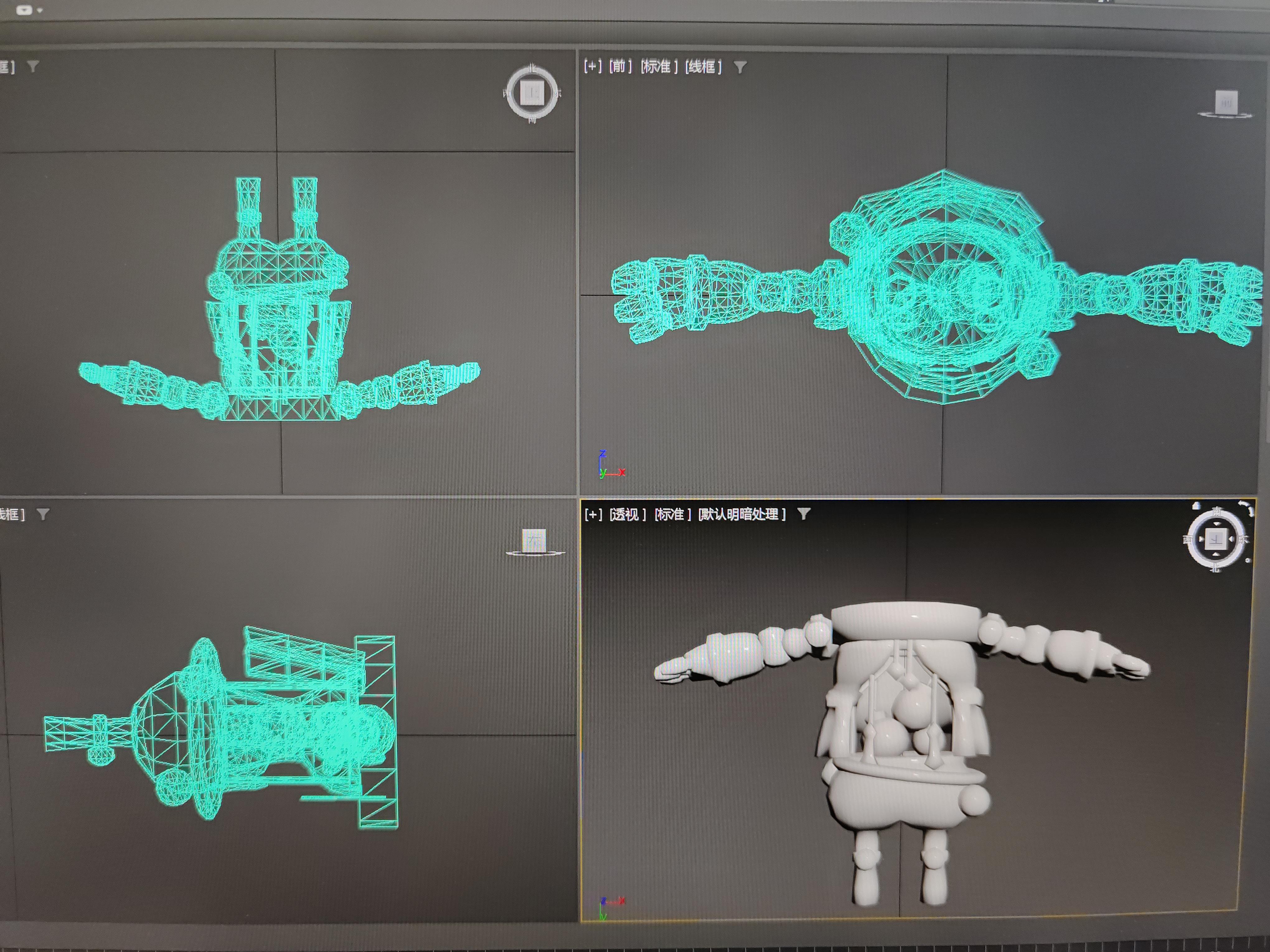Open the [透视] point-of-view menu
1270x952 pixels.
pos(628,514)
